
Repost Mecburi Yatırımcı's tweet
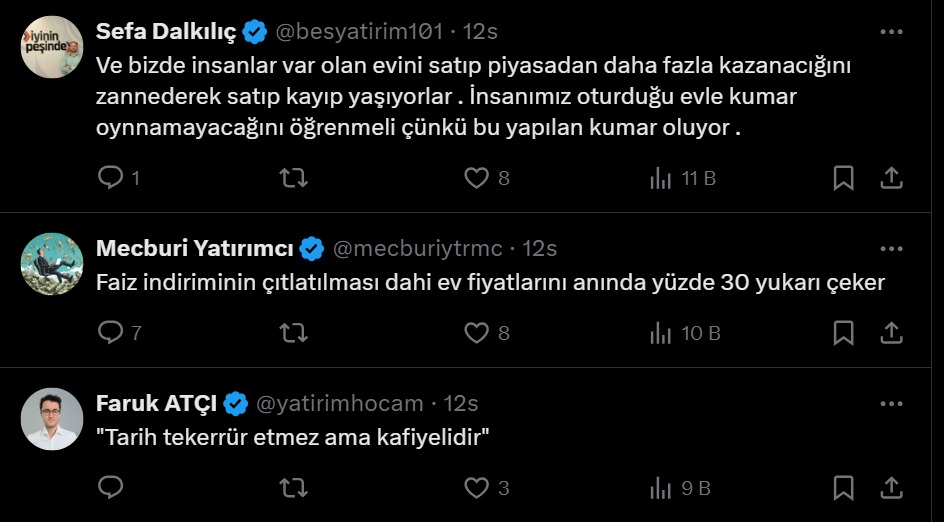292,333
